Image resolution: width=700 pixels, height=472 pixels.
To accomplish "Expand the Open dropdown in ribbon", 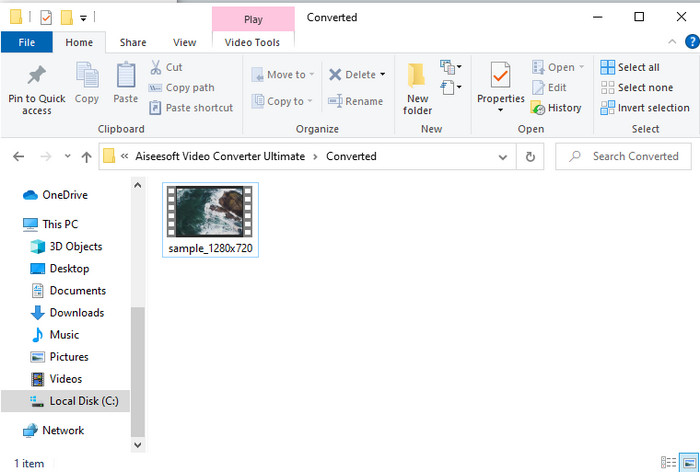I will [581, 67].
